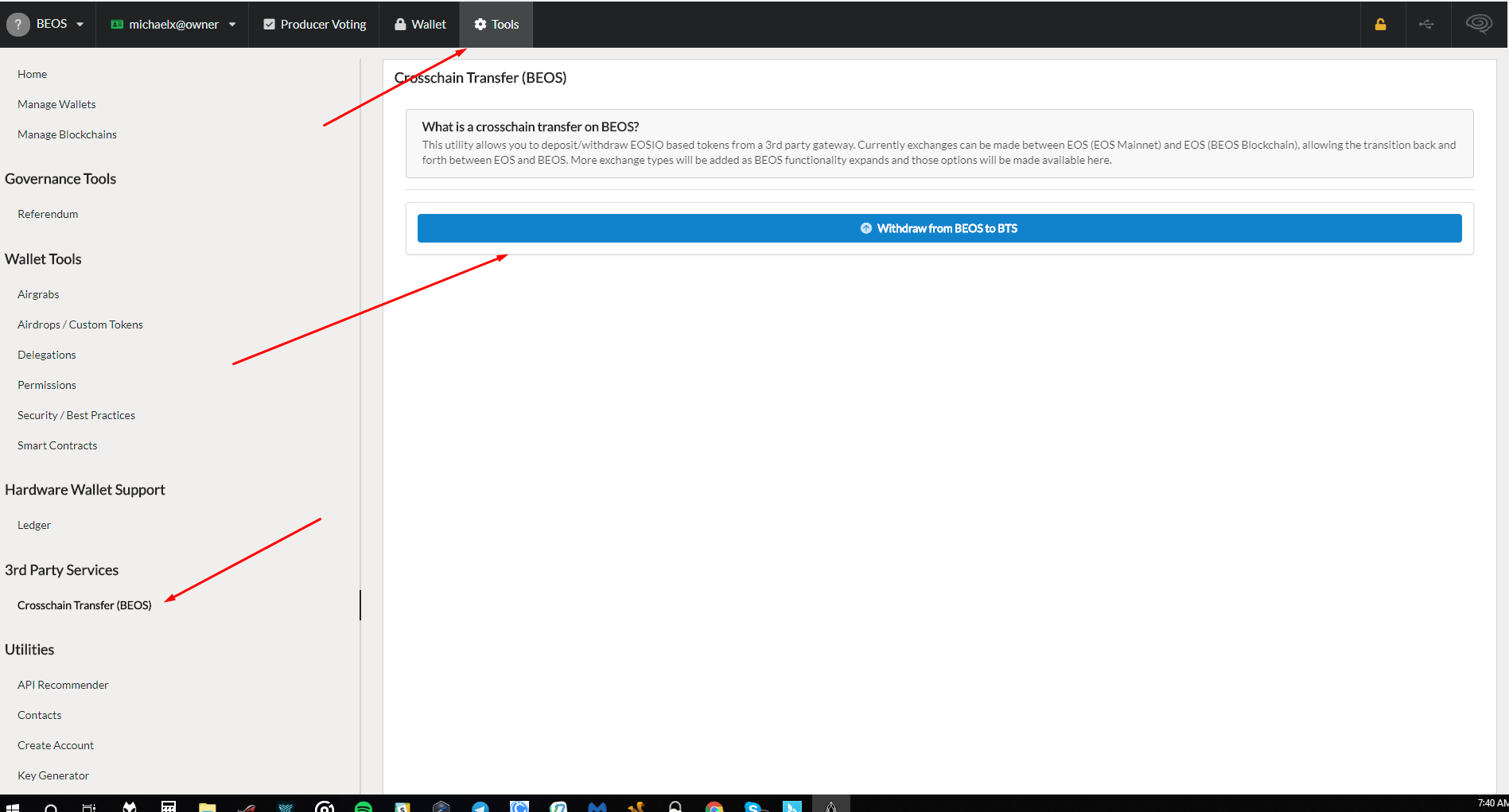Click the Utilities heading

29,650
